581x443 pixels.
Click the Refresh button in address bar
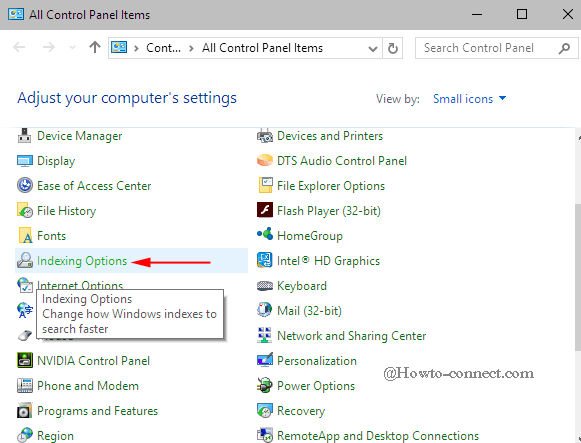[392, 48]
